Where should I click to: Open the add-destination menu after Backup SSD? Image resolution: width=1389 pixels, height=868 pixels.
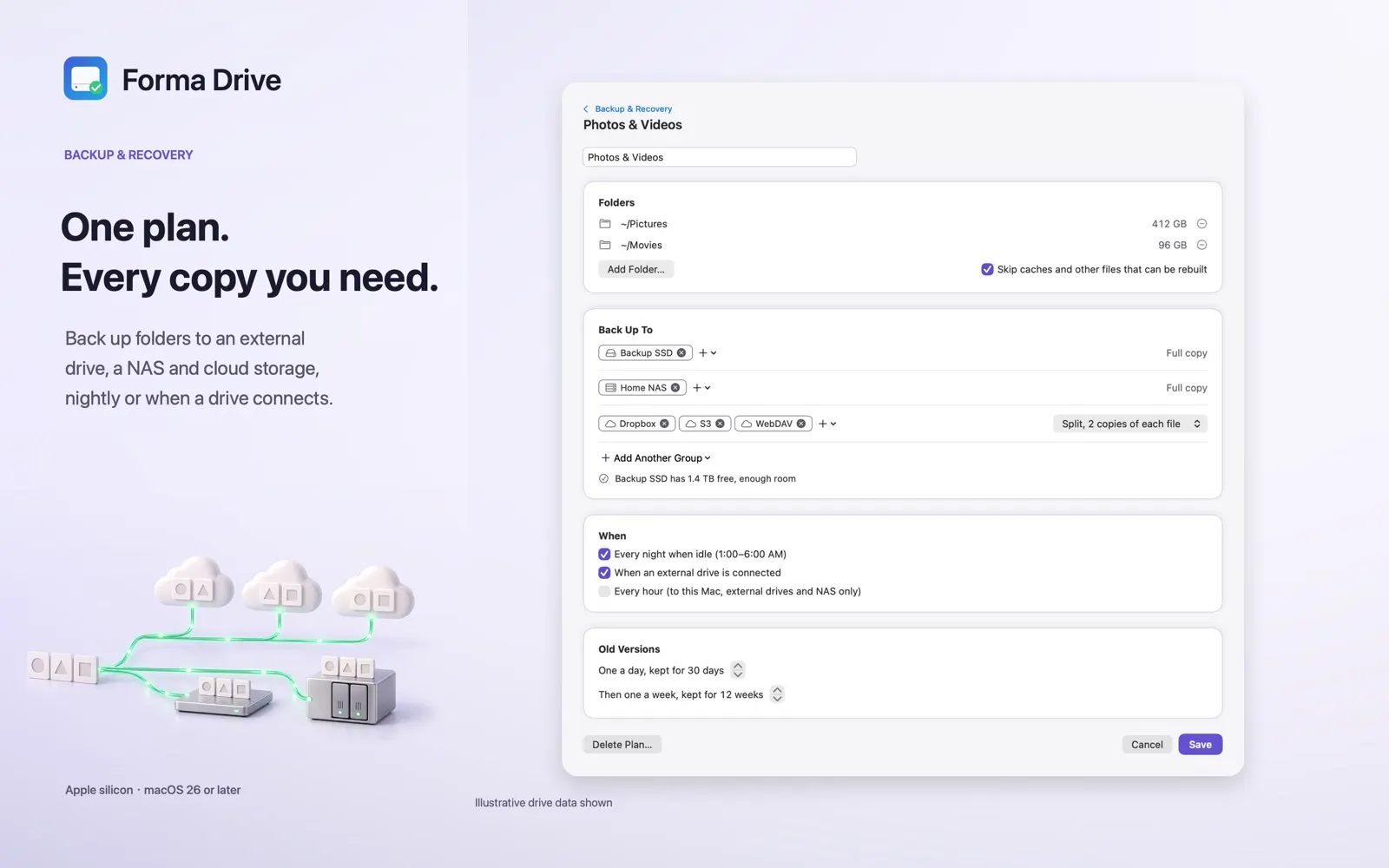(708, 353)
